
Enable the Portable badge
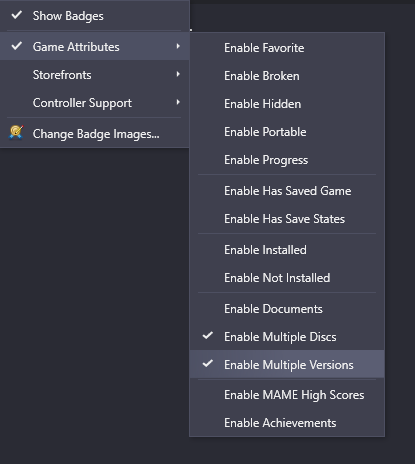(287, 132)
